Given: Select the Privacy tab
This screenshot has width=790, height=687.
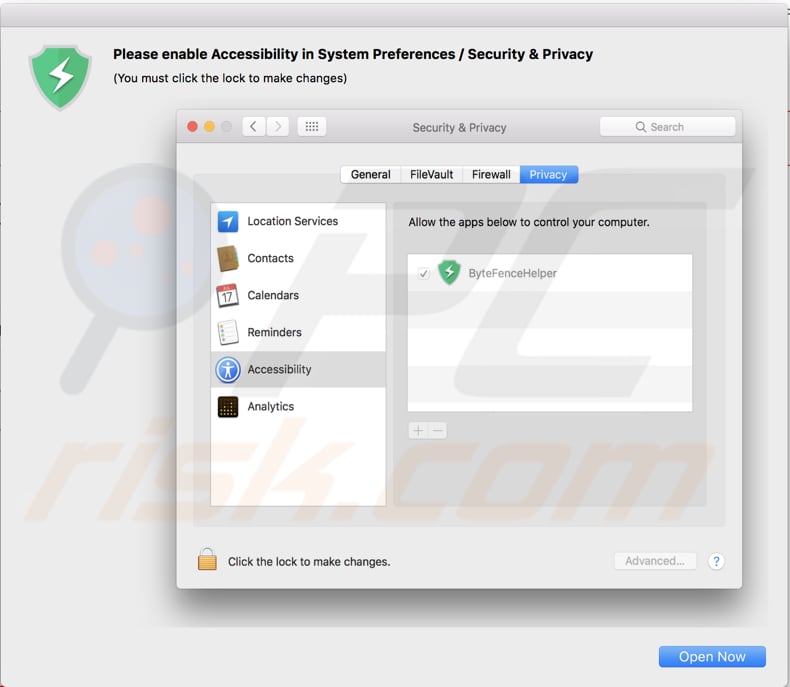Looking at the screenshot, I should (x=549, y=175).
